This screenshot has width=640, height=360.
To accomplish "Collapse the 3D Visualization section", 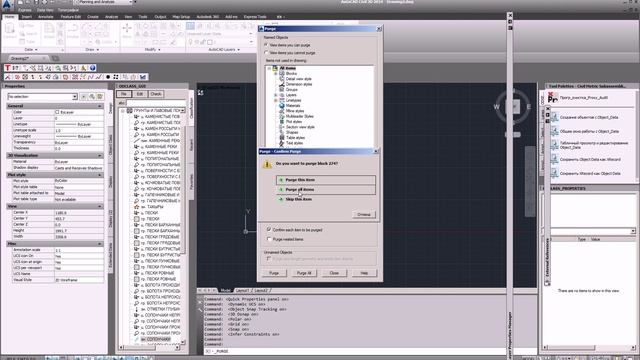I will tap(100, 156).
